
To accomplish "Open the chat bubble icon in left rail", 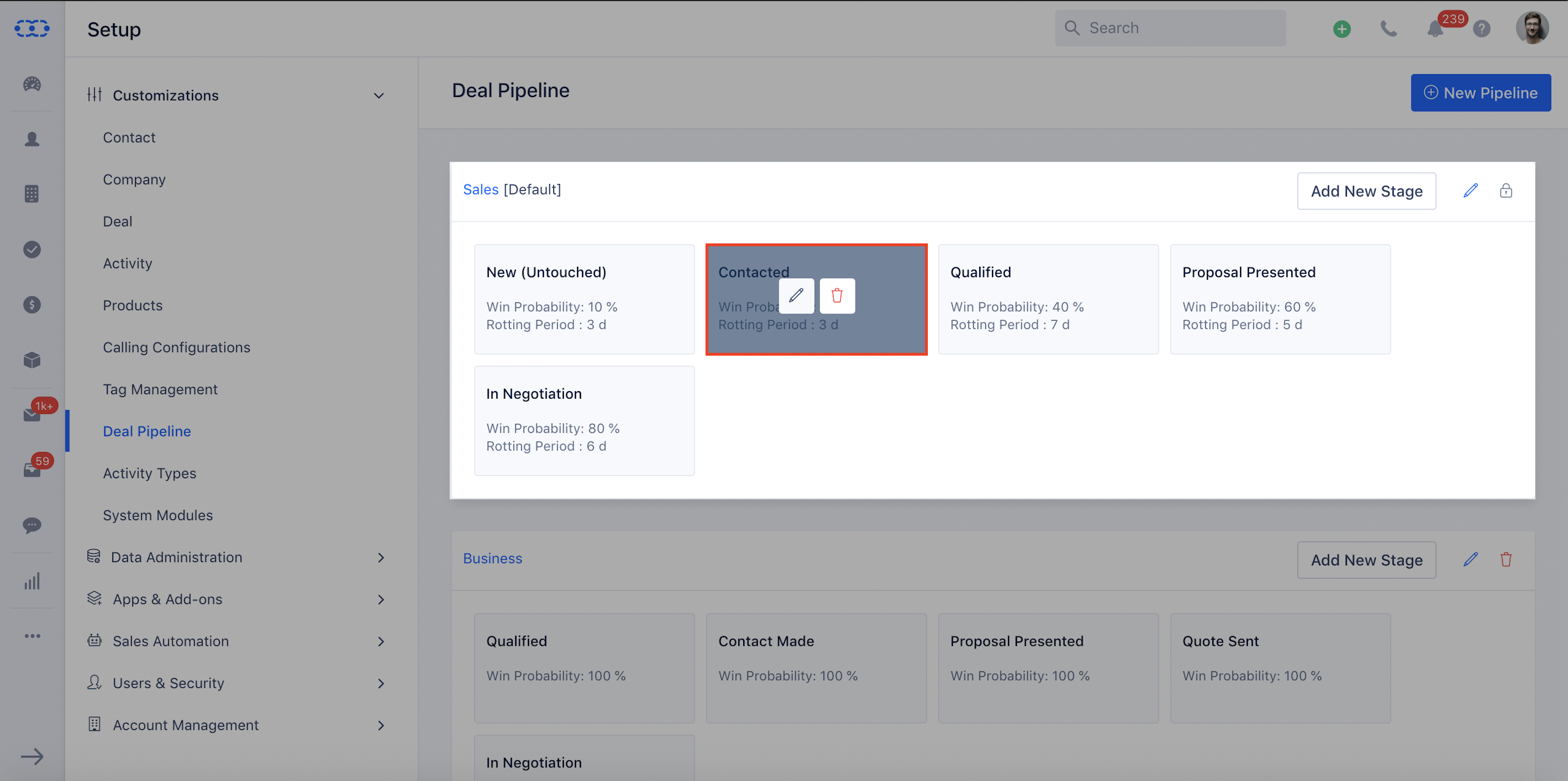I will 32,525.
